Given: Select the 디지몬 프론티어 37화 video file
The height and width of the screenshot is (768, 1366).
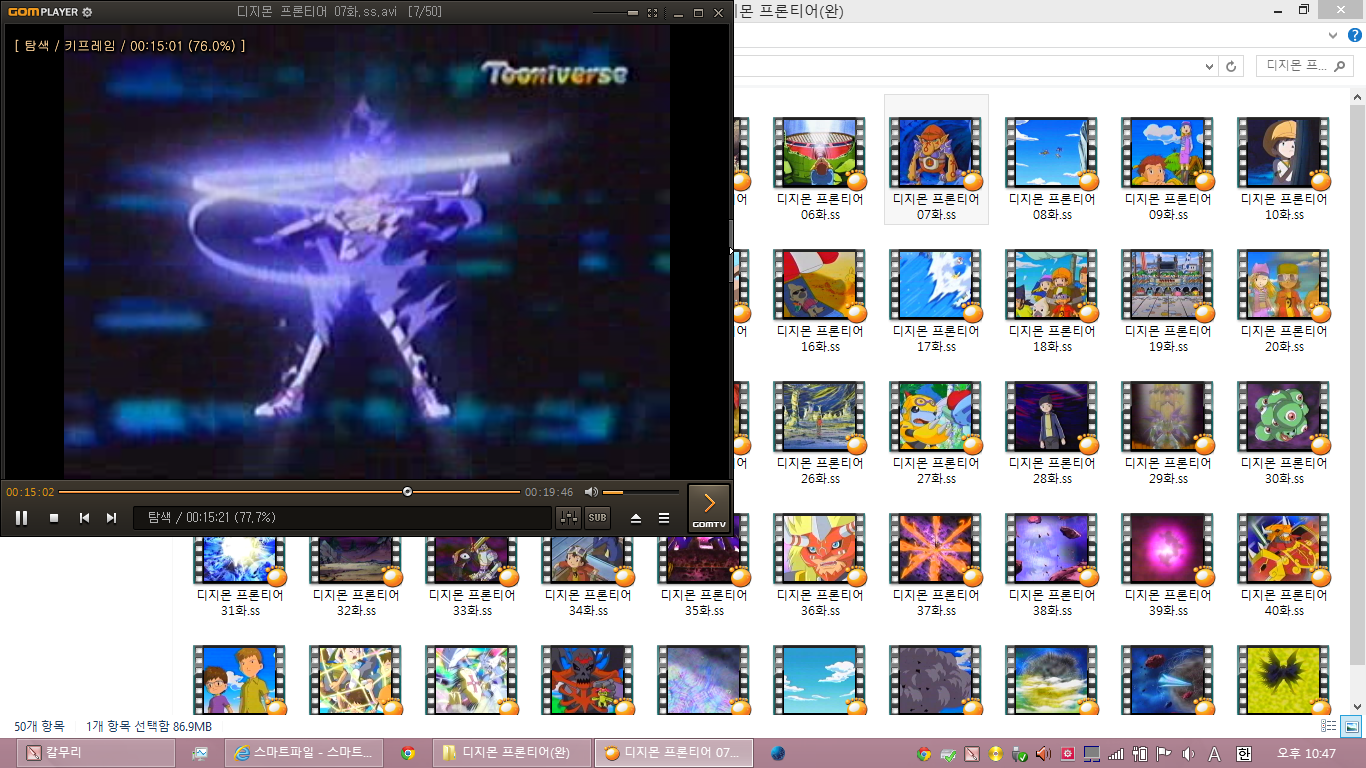Looking at the screenshot, I should click(x=936, y=566).
